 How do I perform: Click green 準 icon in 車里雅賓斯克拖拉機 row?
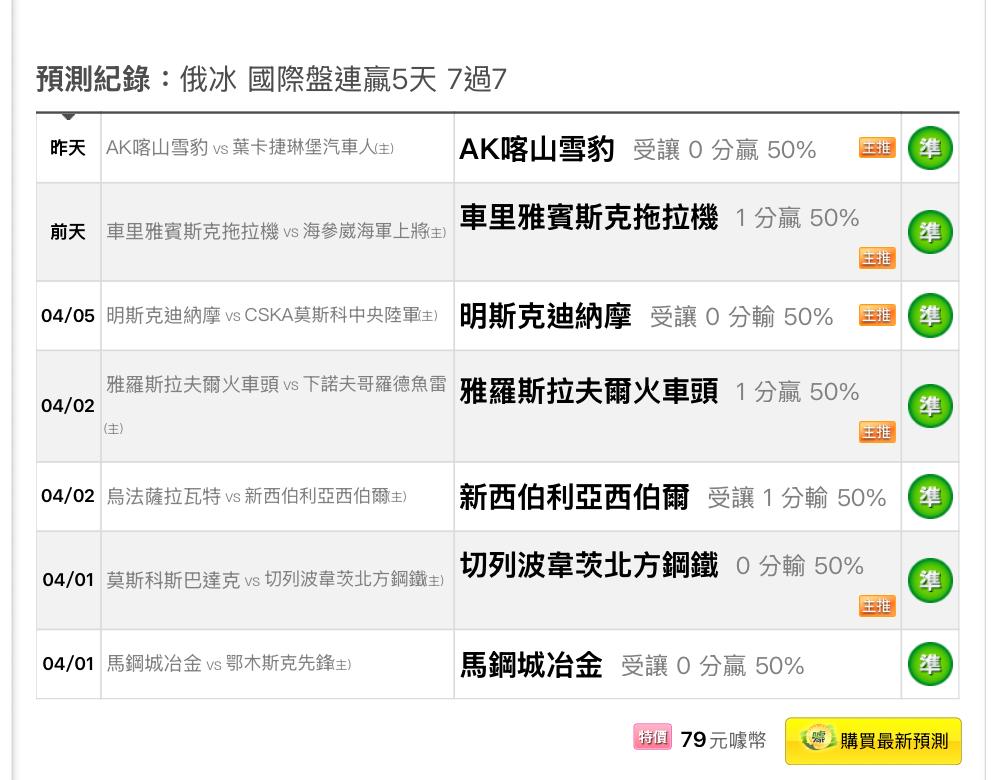click(x=930, y=232)
